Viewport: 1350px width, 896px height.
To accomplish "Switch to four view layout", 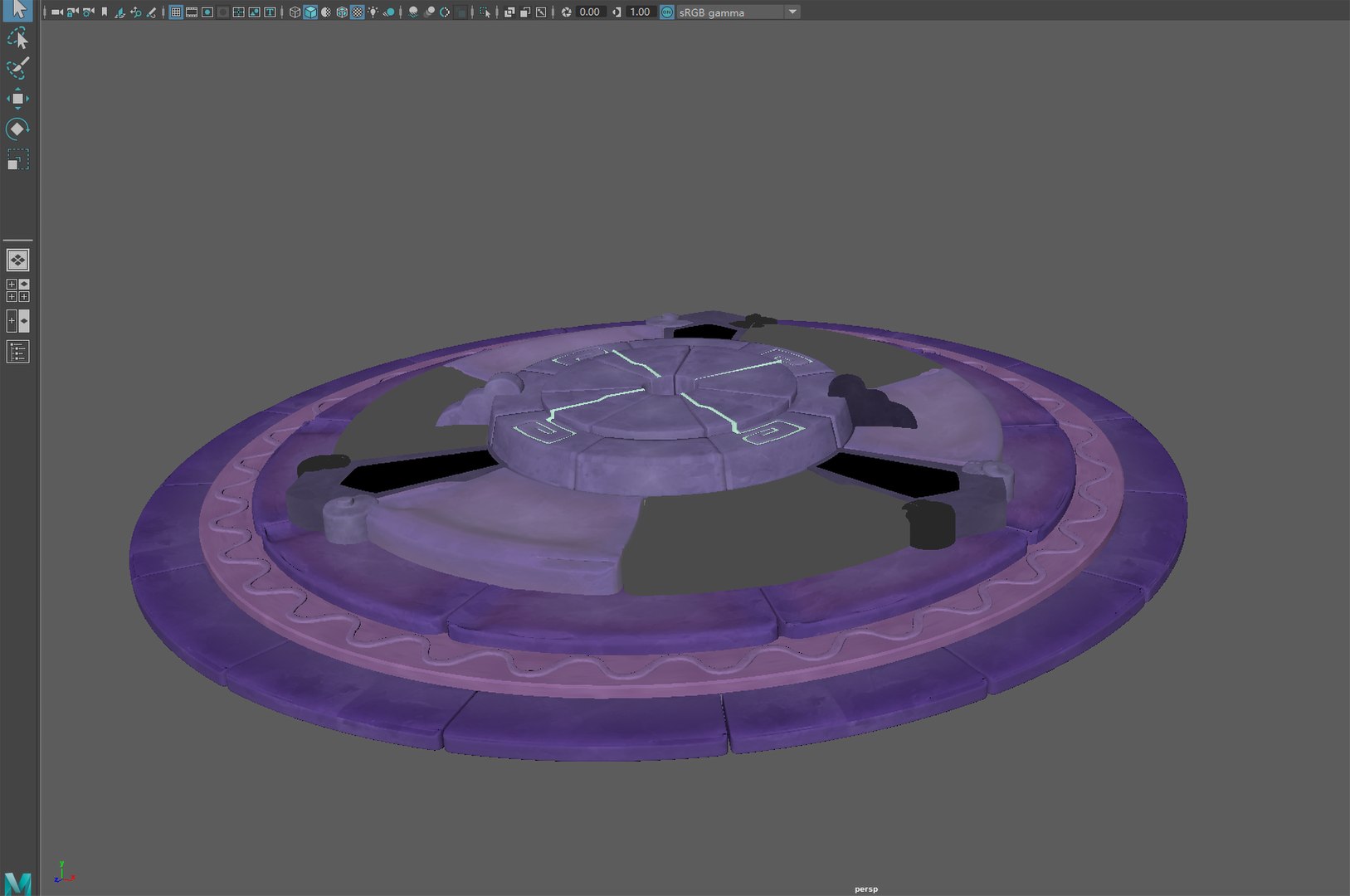I will (x=17, y=290).
